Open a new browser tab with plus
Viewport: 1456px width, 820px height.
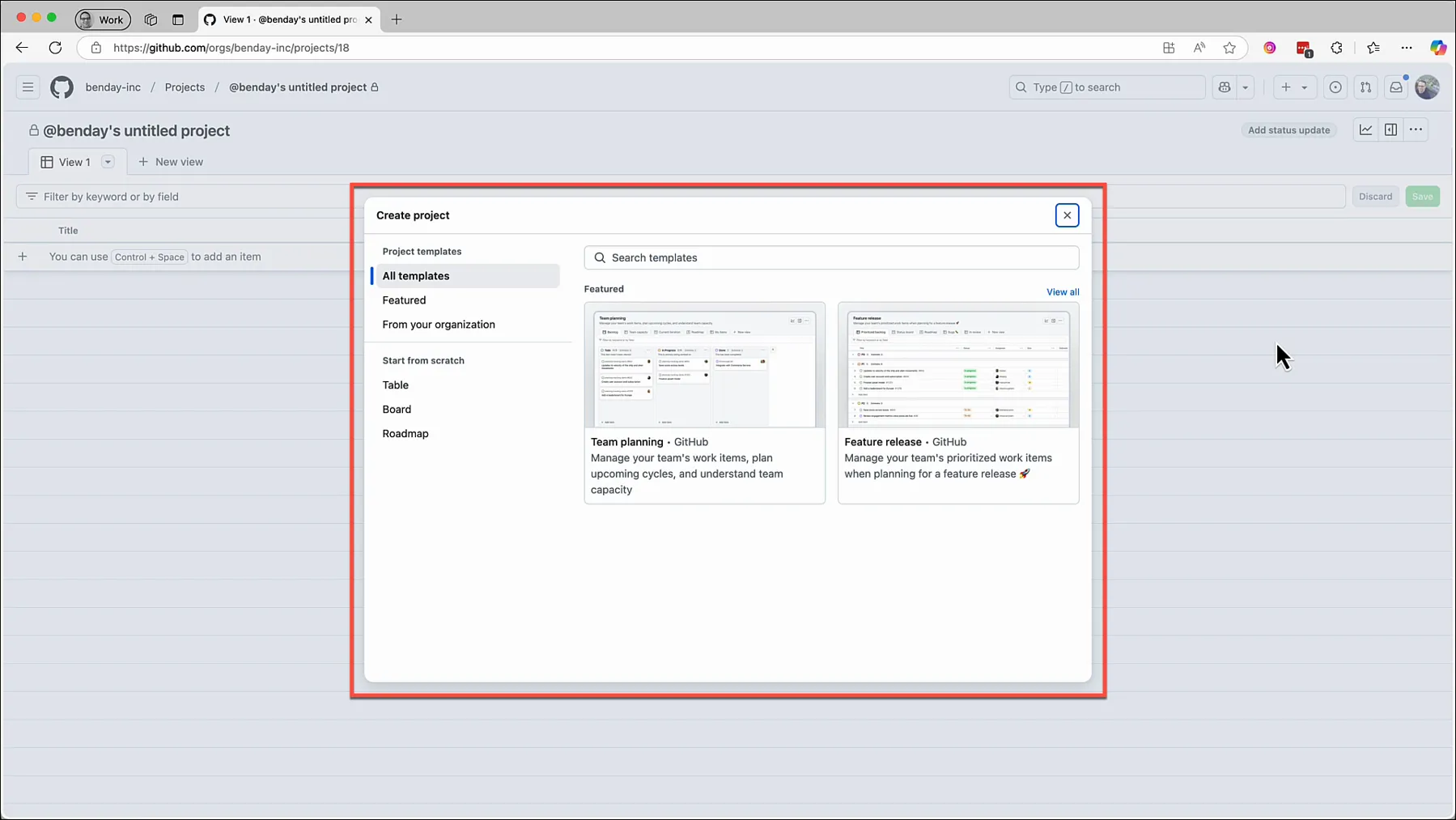tap(397, 19)
